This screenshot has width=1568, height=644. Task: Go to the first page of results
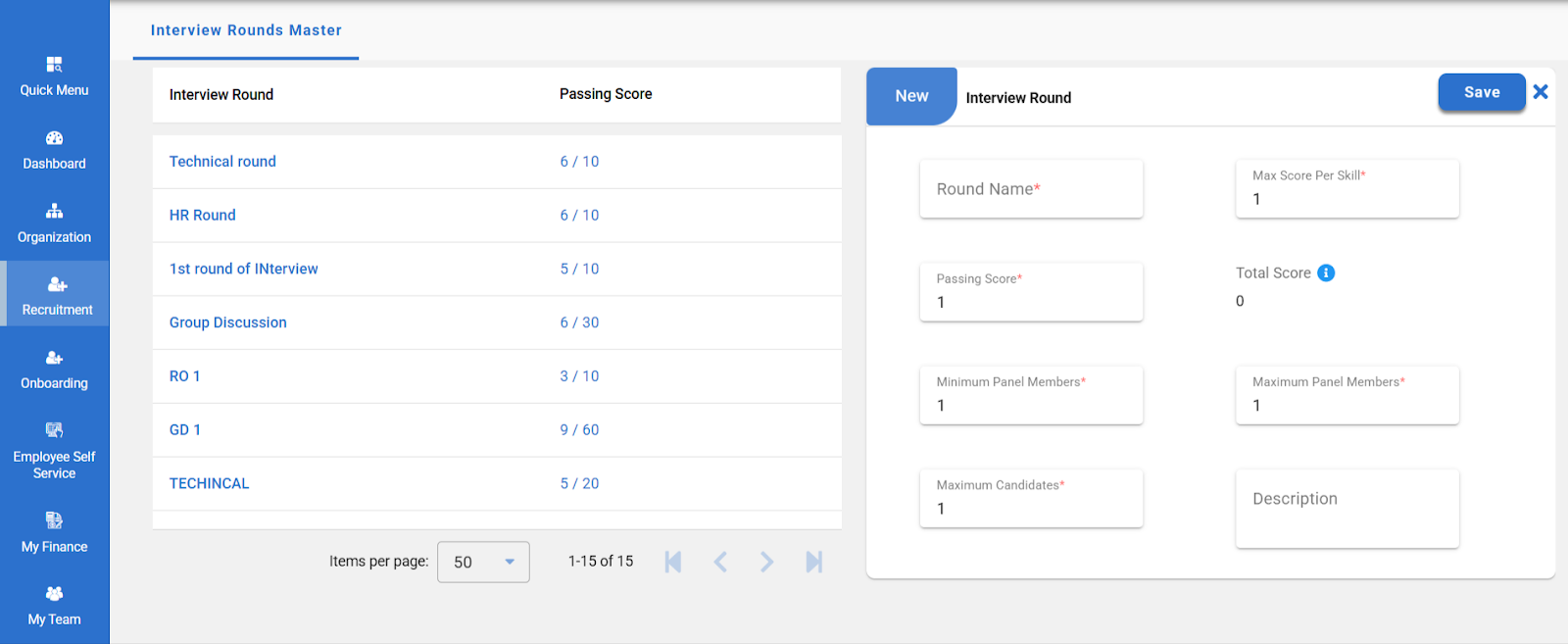673,562
